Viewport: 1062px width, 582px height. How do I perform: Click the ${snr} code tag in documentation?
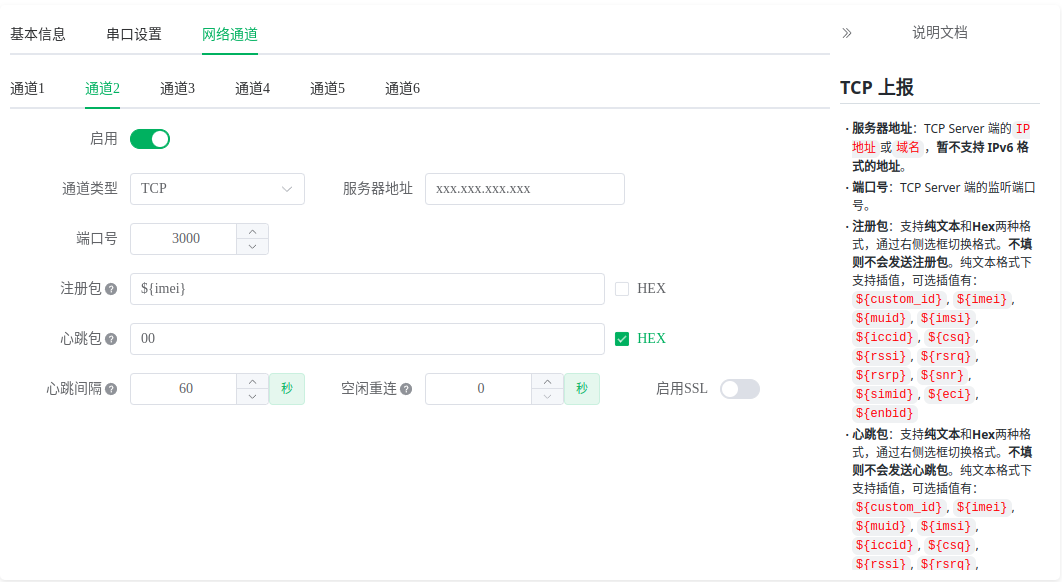tap(942, 375)
